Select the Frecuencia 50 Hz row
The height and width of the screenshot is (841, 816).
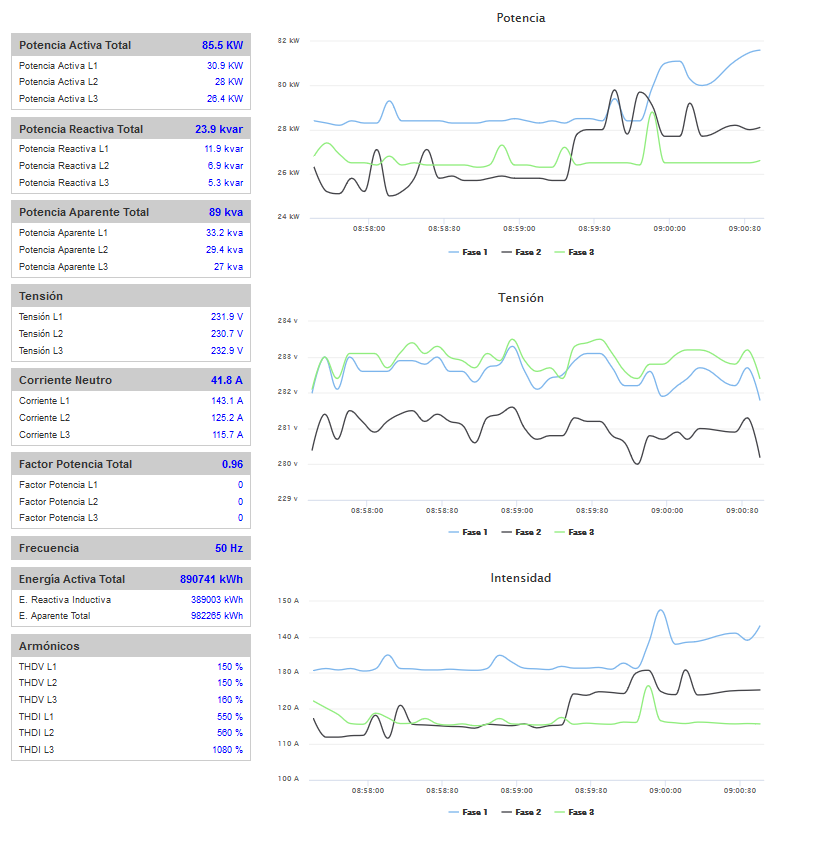(x=130, y=548)
